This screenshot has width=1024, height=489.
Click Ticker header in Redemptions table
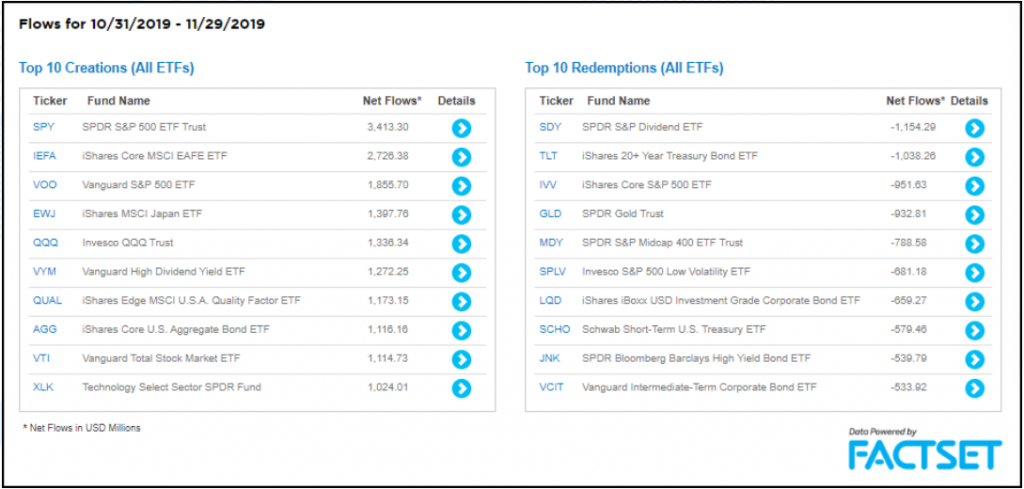(556, 101)
